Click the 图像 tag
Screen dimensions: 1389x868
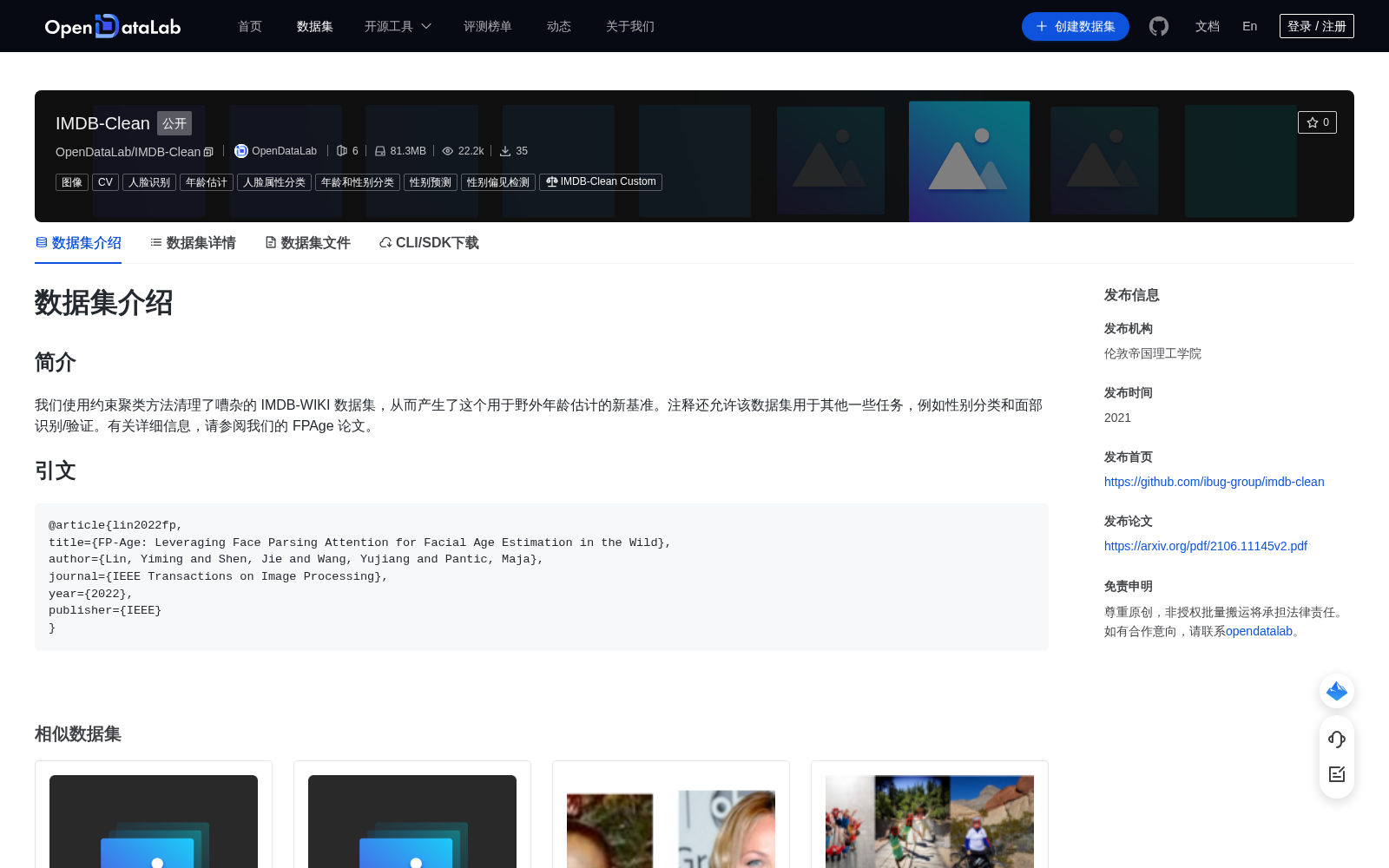pyautogui.click(x=72, y=182)
